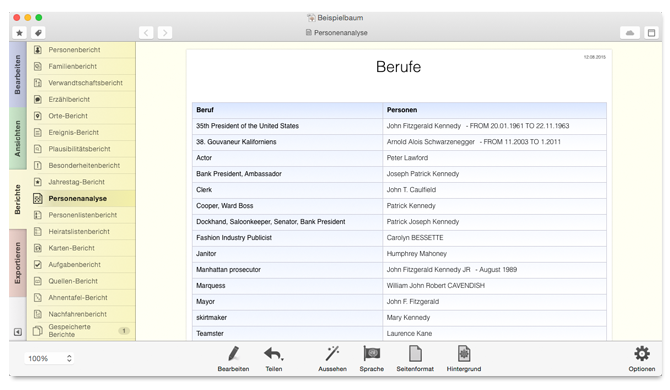Open the favorites star button

tap(19, 33)
